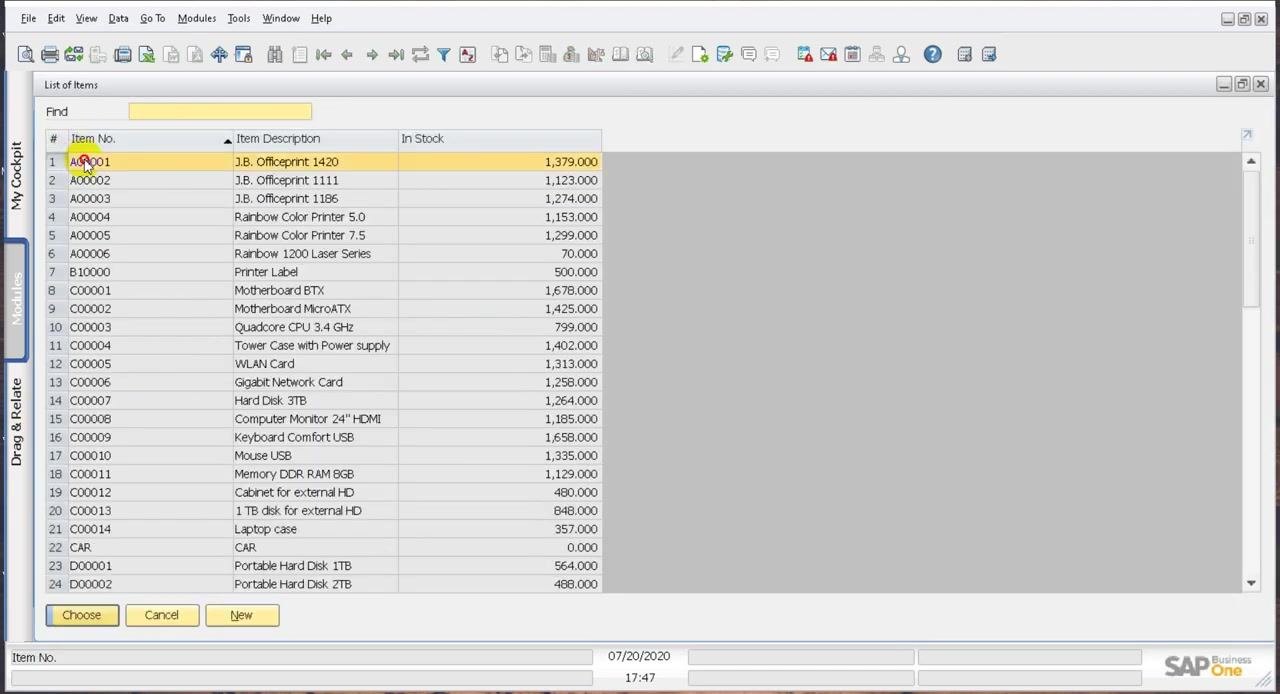
Task: Sort by the Item No. column header
Action: pos(150,138)
